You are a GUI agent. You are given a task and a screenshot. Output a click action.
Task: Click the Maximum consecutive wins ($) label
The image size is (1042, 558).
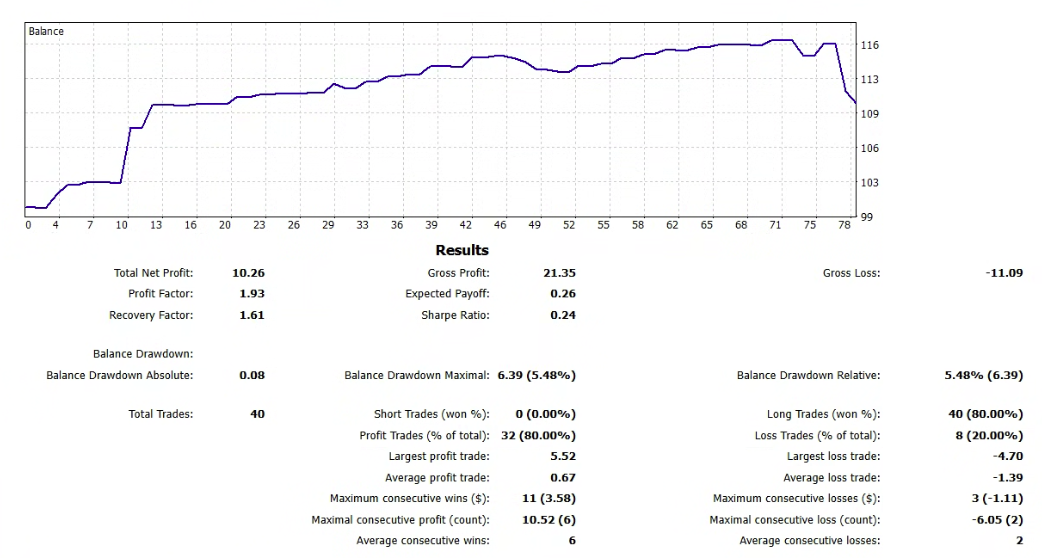409,499
